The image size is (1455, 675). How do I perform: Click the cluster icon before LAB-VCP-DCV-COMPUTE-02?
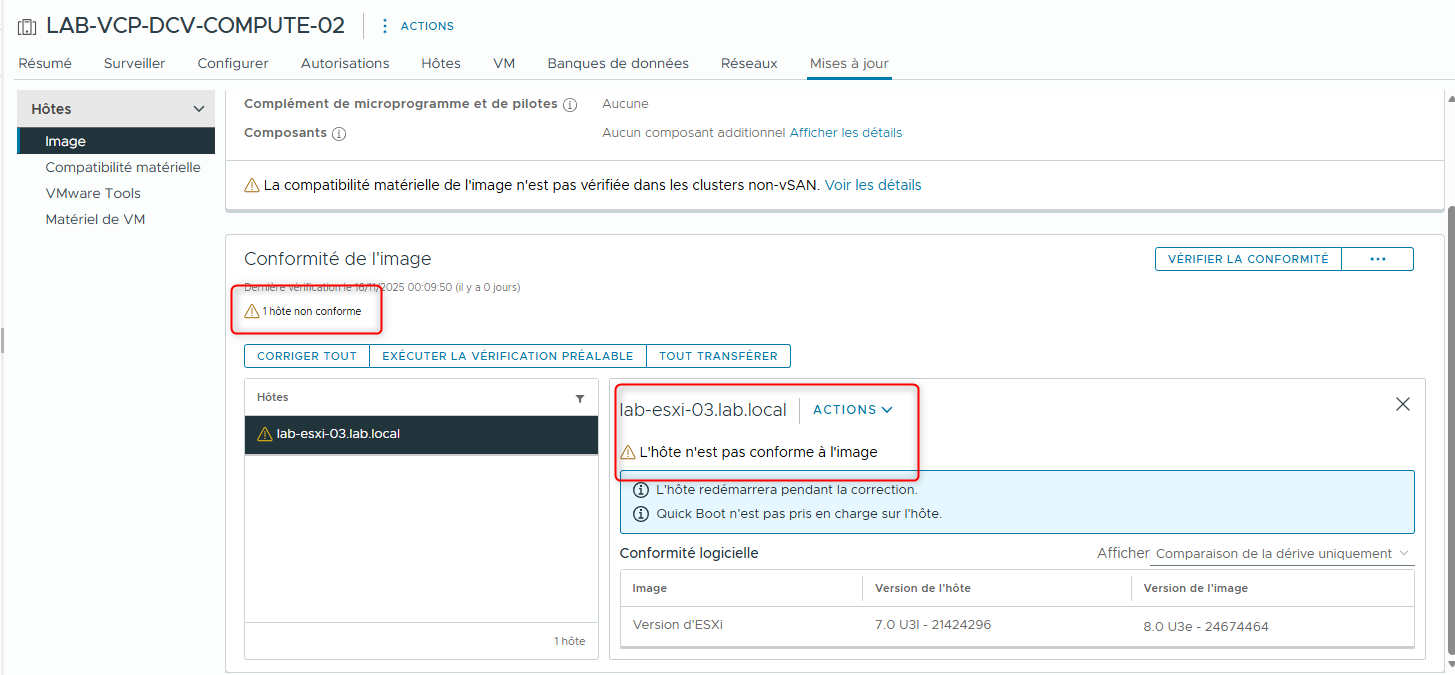(26, 25)
